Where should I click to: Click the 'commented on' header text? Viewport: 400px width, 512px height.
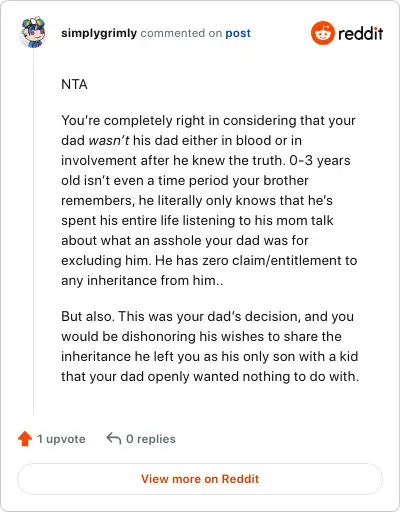pos(181,33)
